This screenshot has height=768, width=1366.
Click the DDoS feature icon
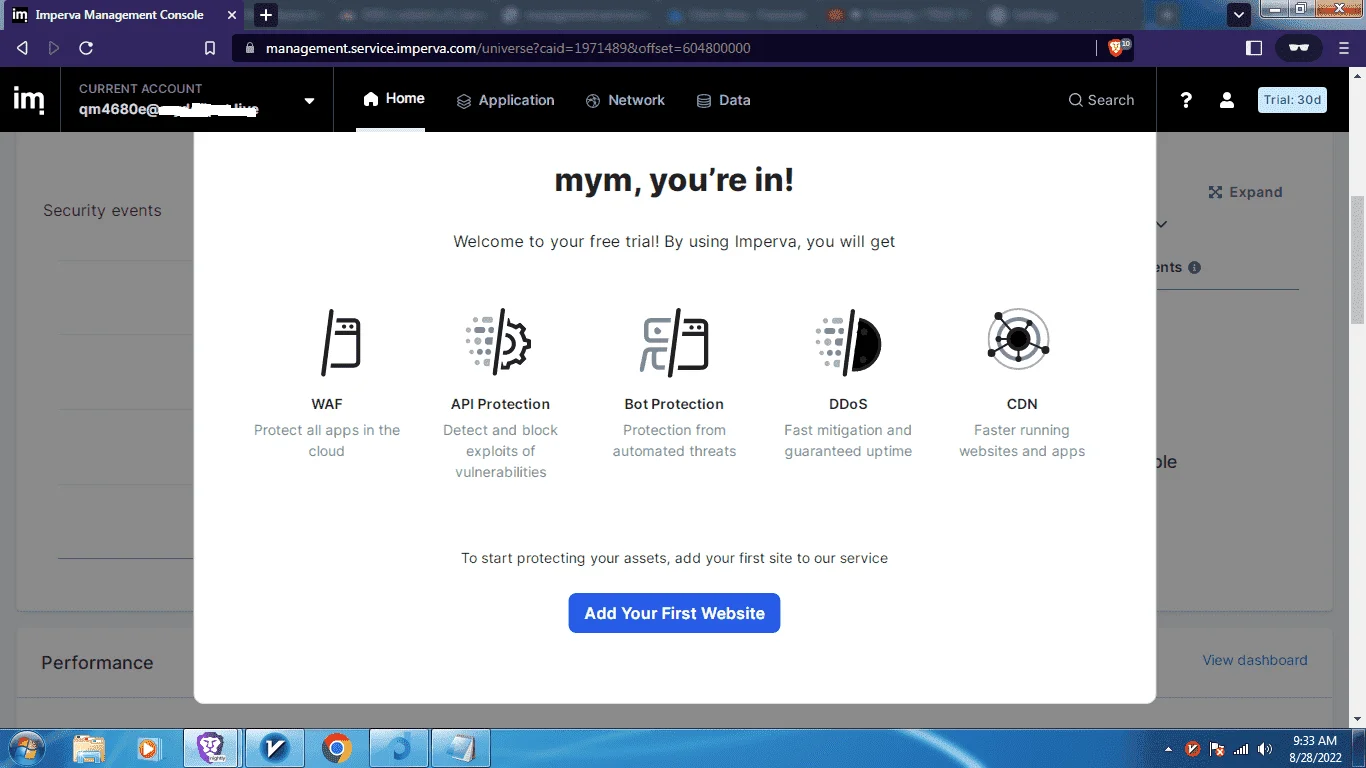[848, 342]
